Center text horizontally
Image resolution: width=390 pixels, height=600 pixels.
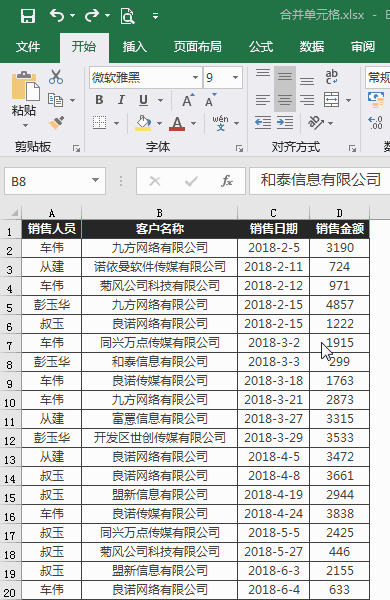pyautogui.click(x=285, y=100)
